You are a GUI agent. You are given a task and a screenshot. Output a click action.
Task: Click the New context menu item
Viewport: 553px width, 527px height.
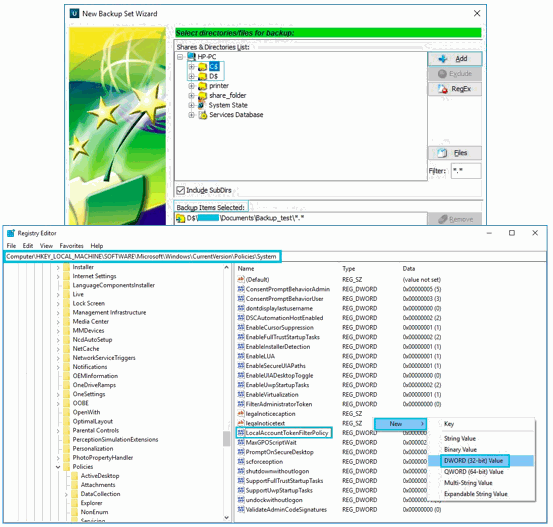point(400,424)
